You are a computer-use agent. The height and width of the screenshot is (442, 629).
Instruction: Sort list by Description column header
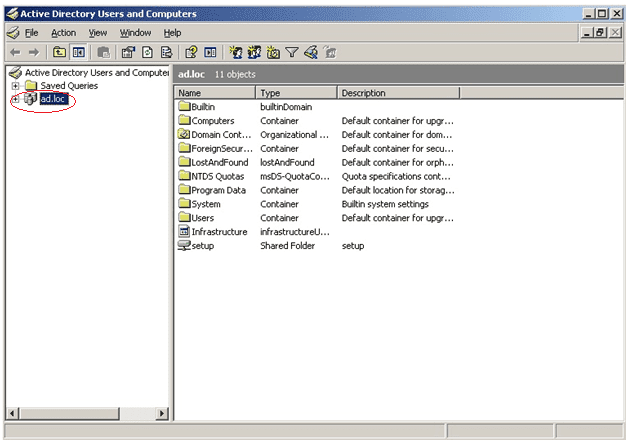pyautogui.click(x=398, y=93)
